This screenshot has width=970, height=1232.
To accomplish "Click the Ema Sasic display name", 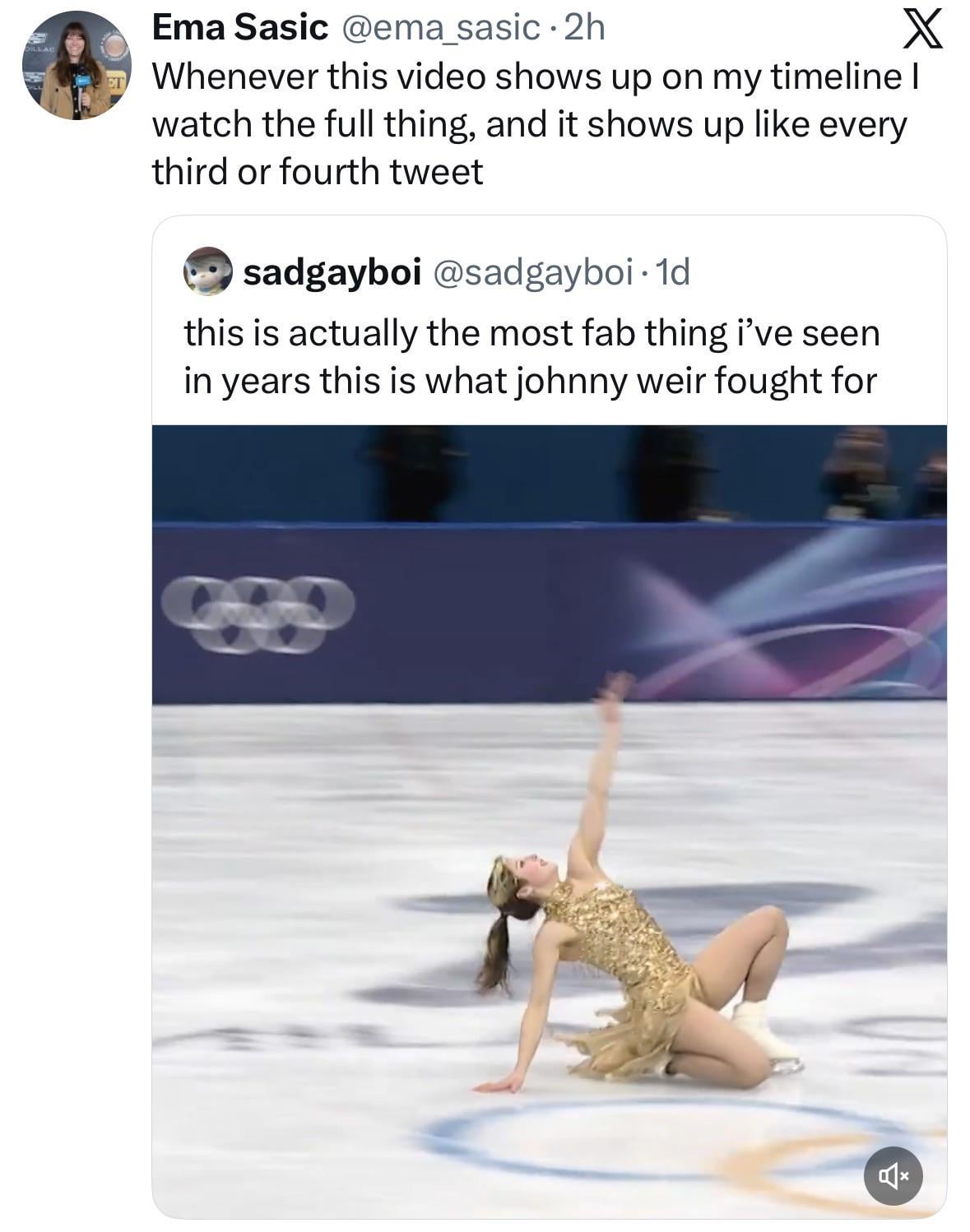I will pos(240,28).
